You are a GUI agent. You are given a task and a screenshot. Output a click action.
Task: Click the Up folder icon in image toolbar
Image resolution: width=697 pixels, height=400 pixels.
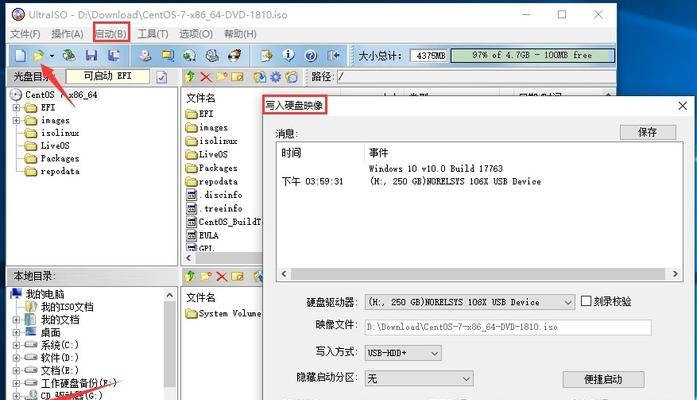[190, 77]
